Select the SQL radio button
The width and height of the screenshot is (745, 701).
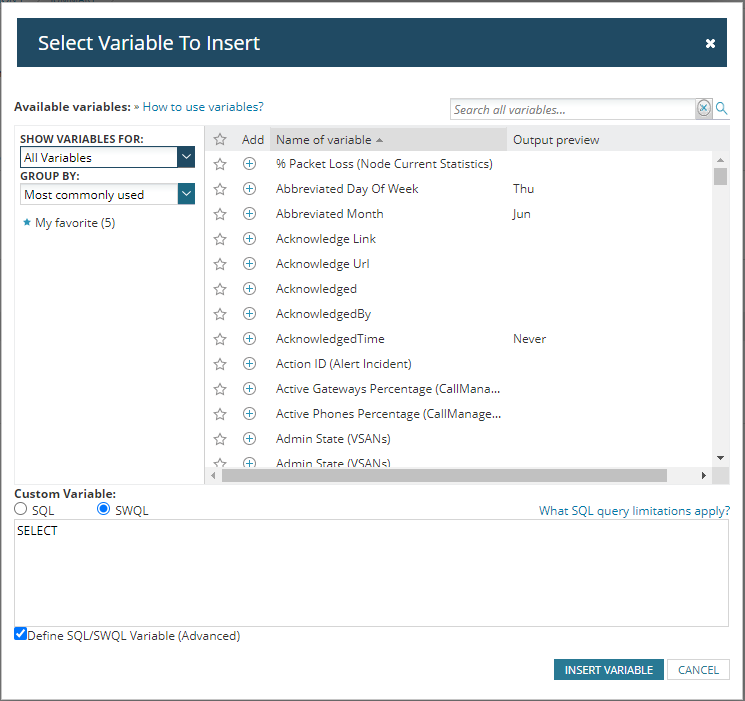pyautogui.click(x=21, y=510)
